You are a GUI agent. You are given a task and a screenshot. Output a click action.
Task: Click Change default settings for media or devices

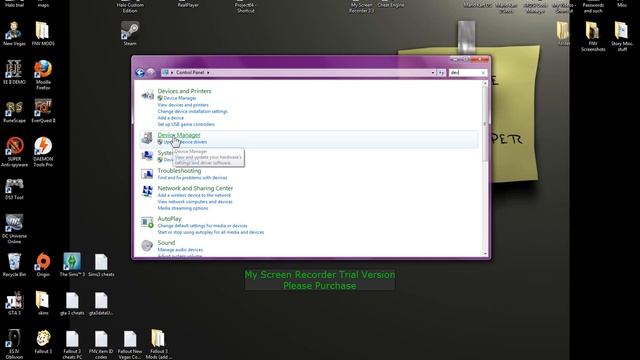(202, 226)
